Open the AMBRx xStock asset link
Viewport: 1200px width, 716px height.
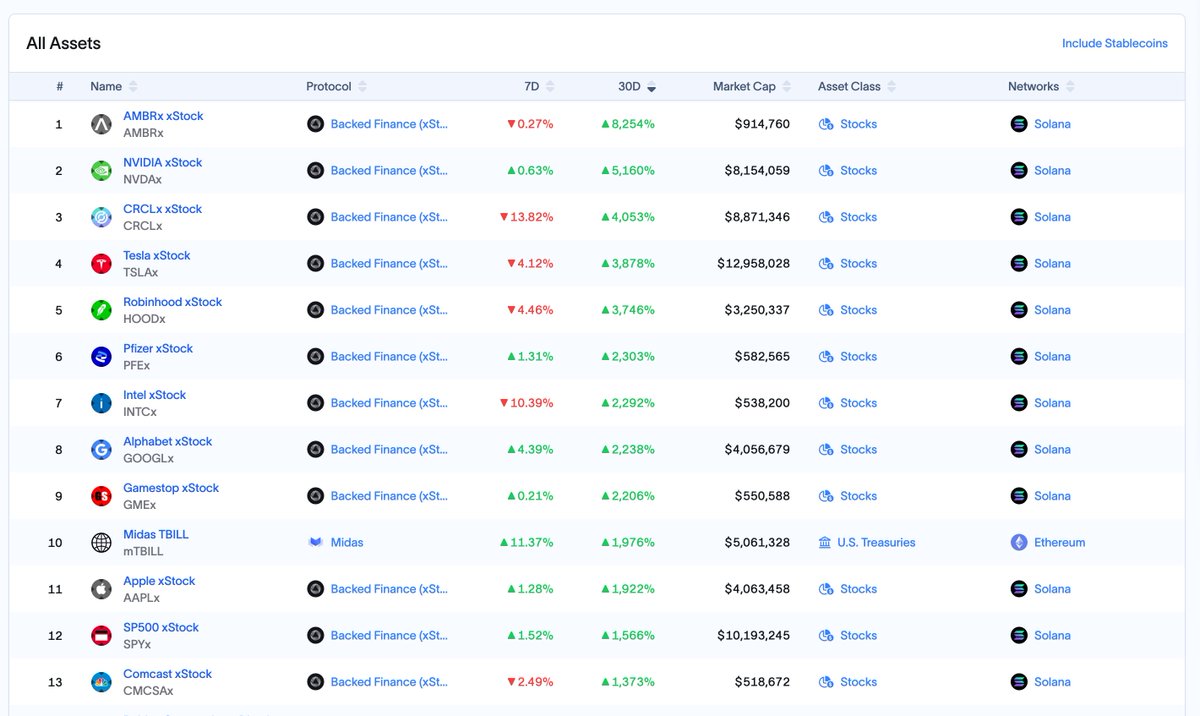(x=163, y=116)
